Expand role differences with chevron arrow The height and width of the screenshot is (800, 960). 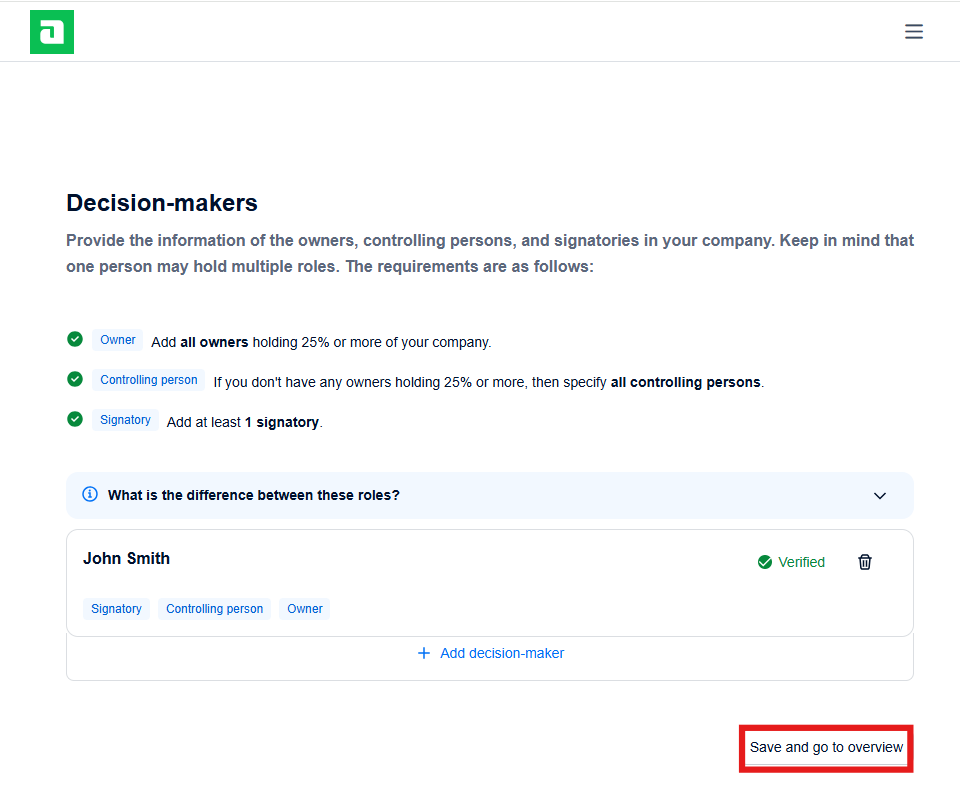click(x=880, y=496)
